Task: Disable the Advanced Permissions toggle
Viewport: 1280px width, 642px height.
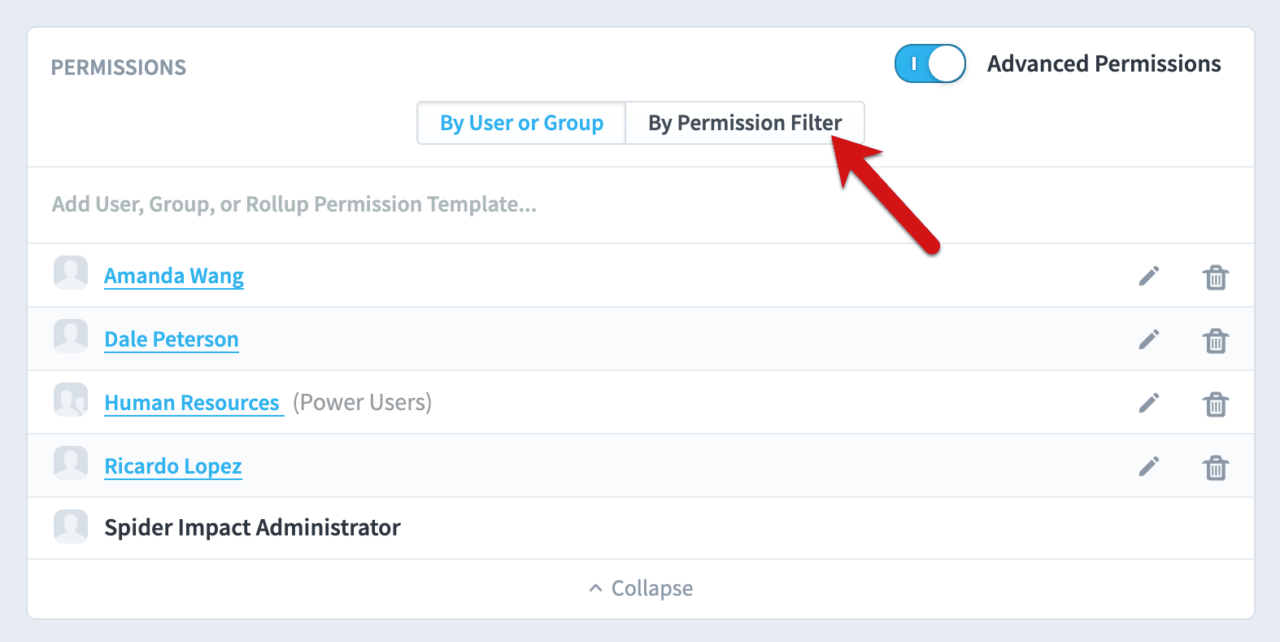Action: tap(930, 63)
